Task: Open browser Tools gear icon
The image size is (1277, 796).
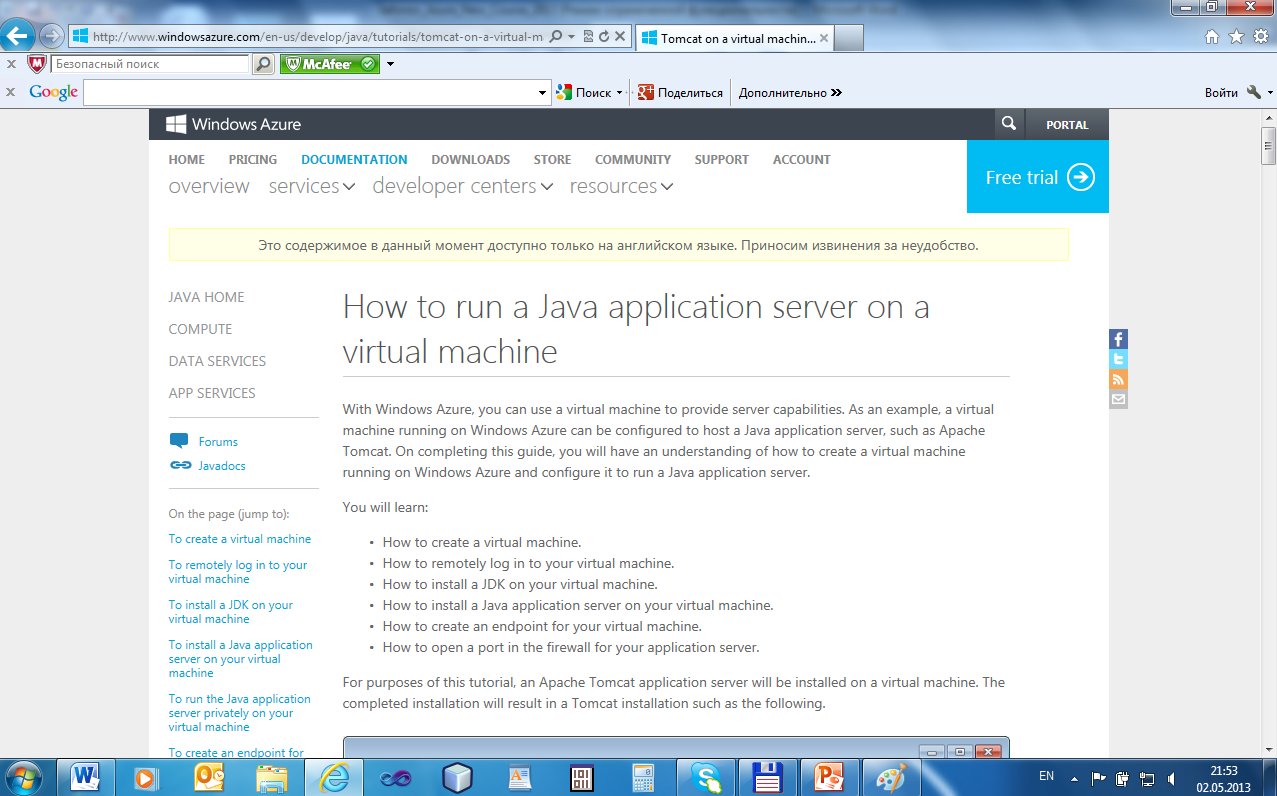Action: 1260,37
